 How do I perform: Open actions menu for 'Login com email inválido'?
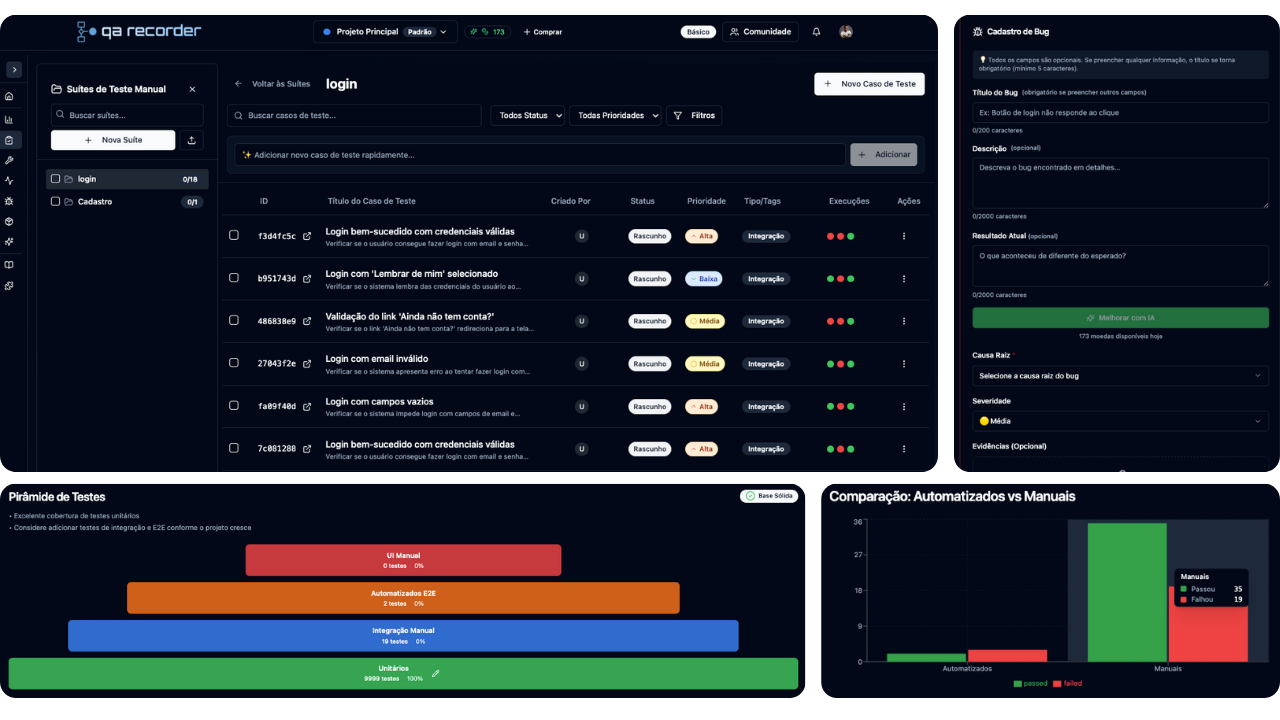click(904, 364)
